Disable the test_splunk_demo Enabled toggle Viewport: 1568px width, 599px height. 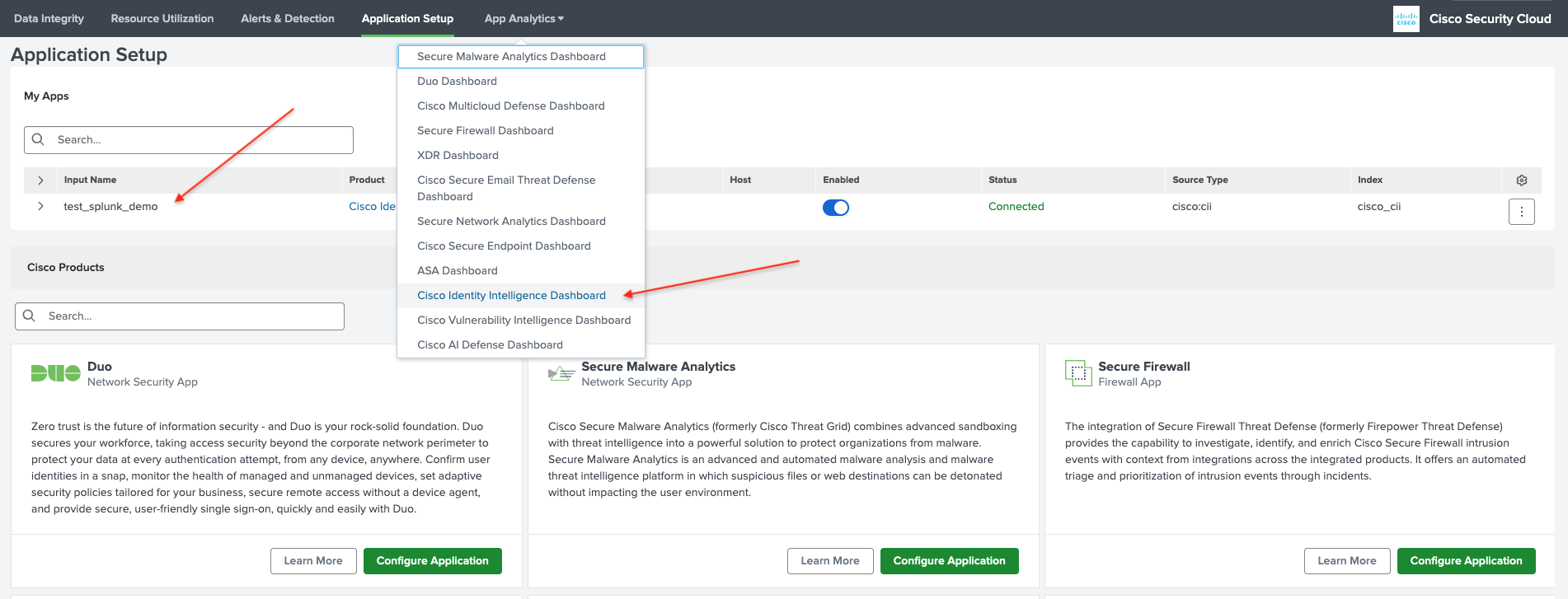click(835, 208)
